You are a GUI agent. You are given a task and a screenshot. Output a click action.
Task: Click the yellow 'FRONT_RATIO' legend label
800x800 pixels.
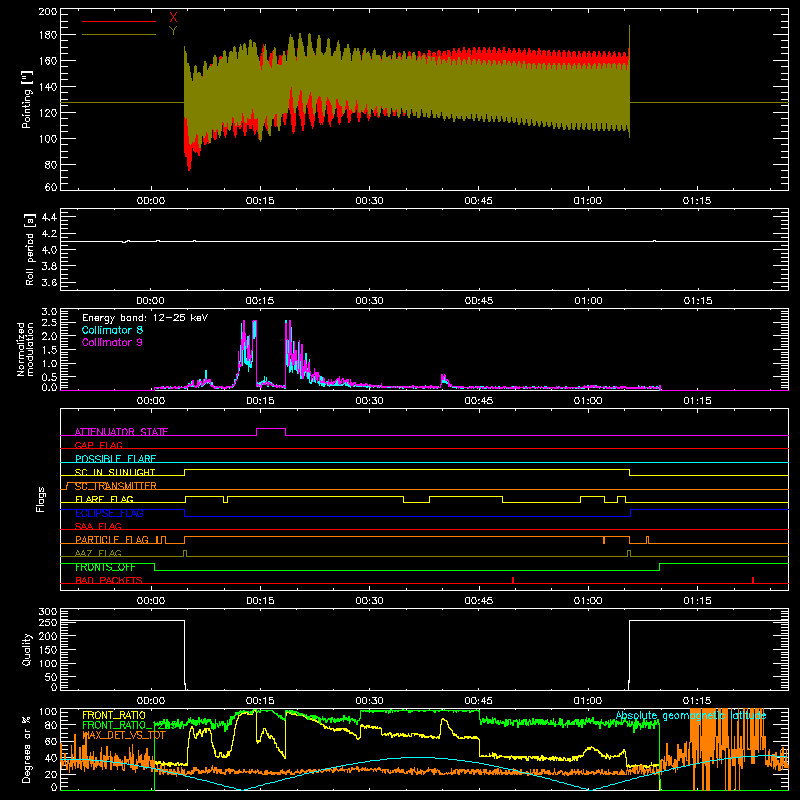click(113, 715)
